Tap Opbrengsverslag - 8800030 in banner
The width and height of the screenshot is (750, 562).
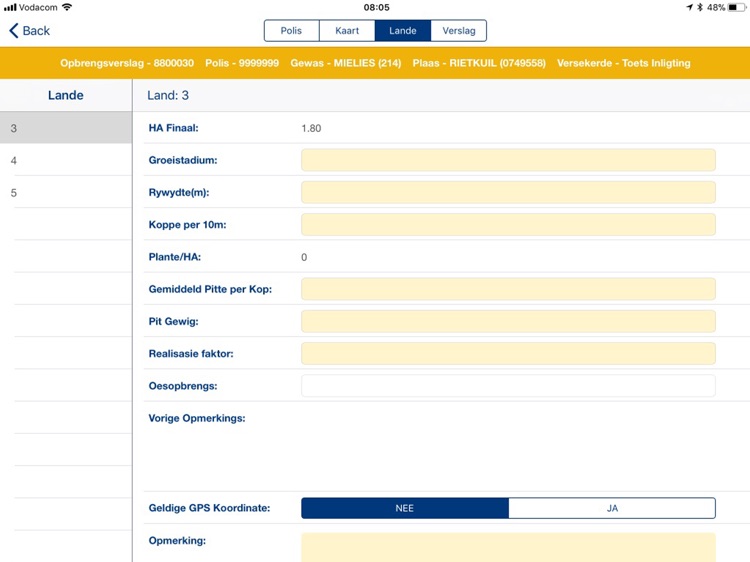point(127,63)
